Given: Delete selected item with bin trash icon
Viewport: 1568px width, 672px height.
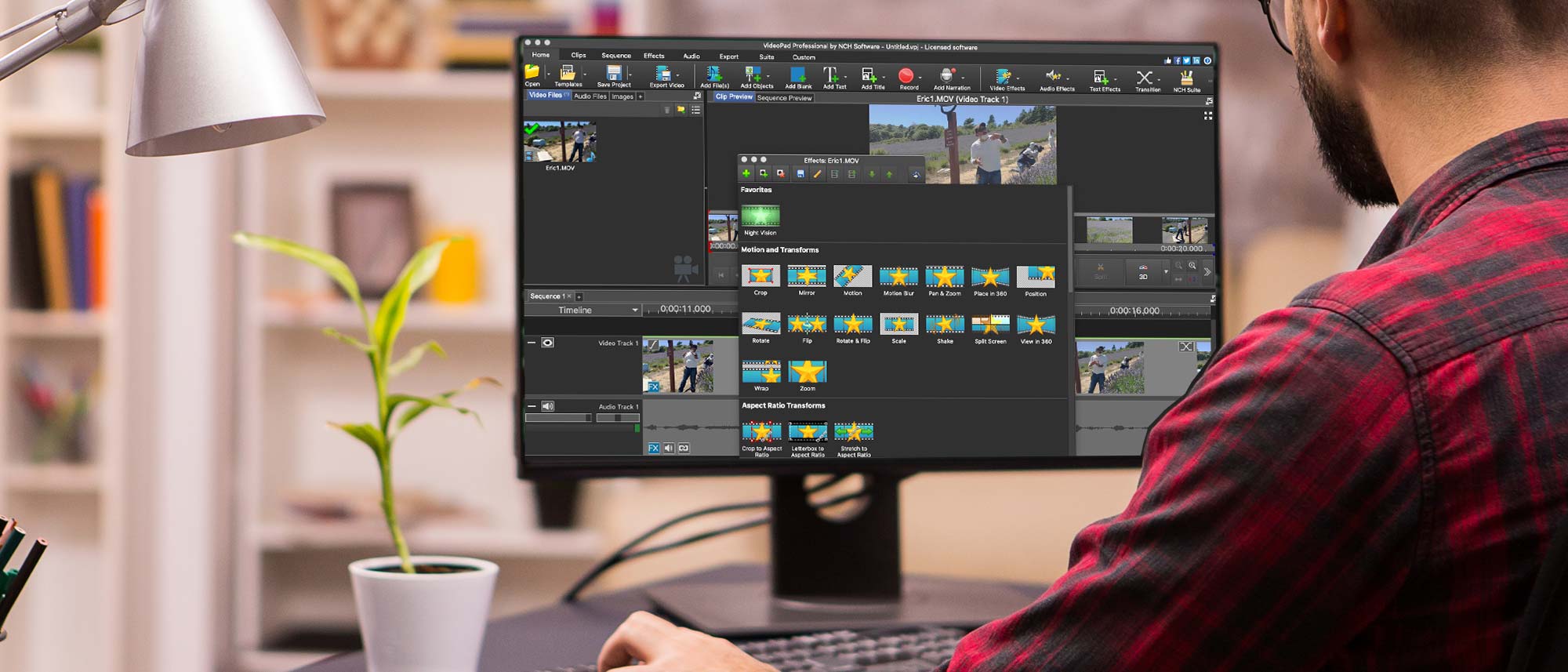Looking at the screenshot, I should coord(667,110).
